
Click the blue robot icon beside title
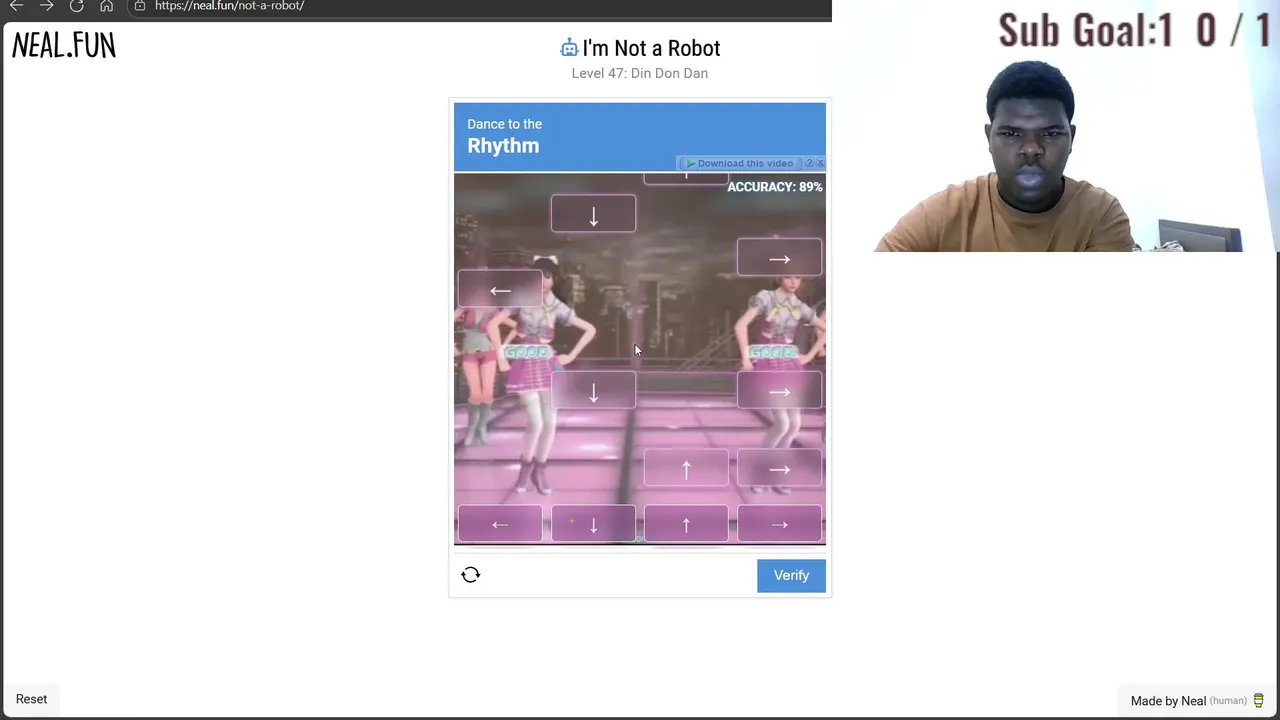pos(569,48)
